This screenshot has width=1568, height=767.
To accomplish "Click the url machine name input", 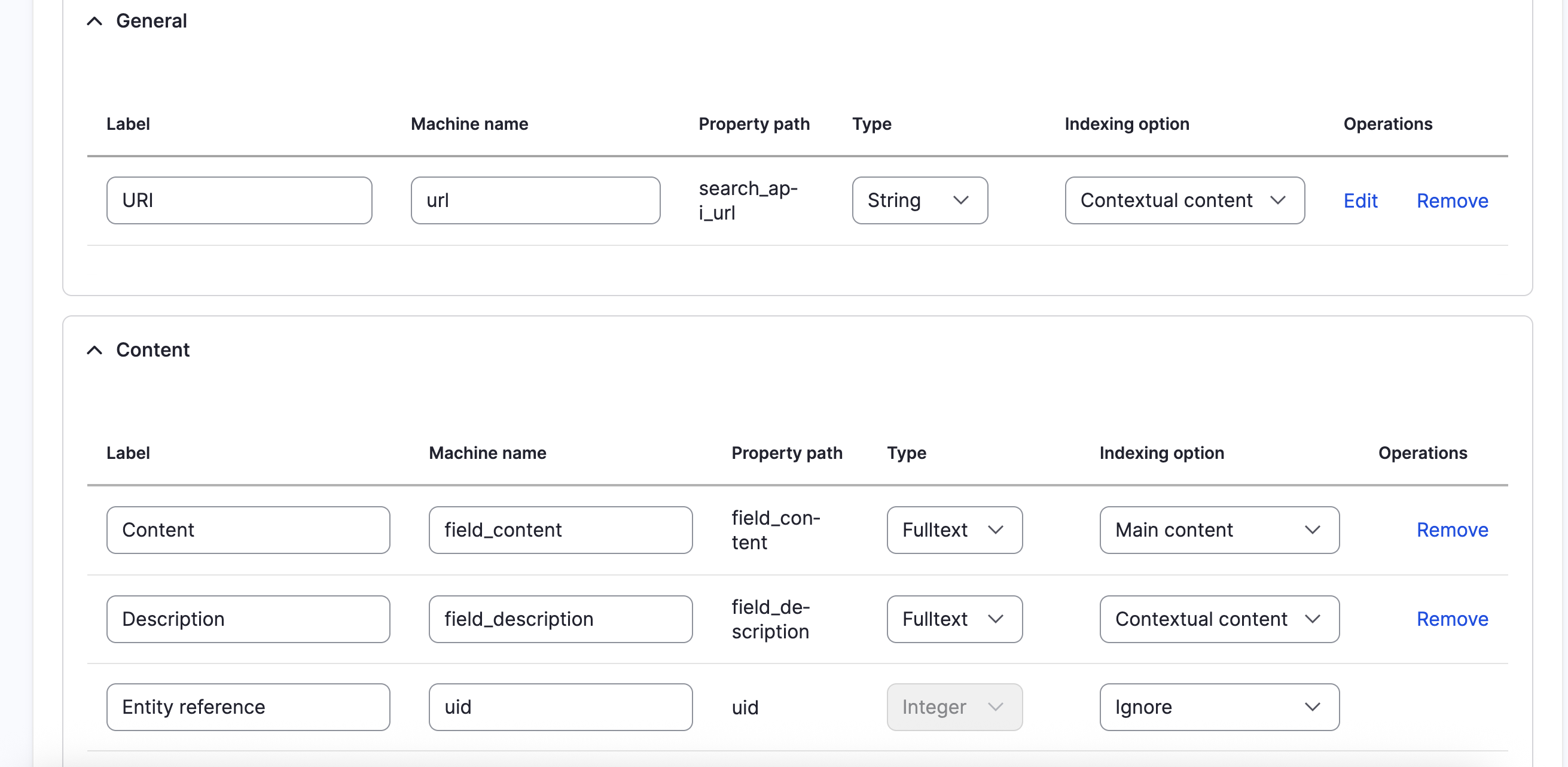I will click(x=535, y=200).
